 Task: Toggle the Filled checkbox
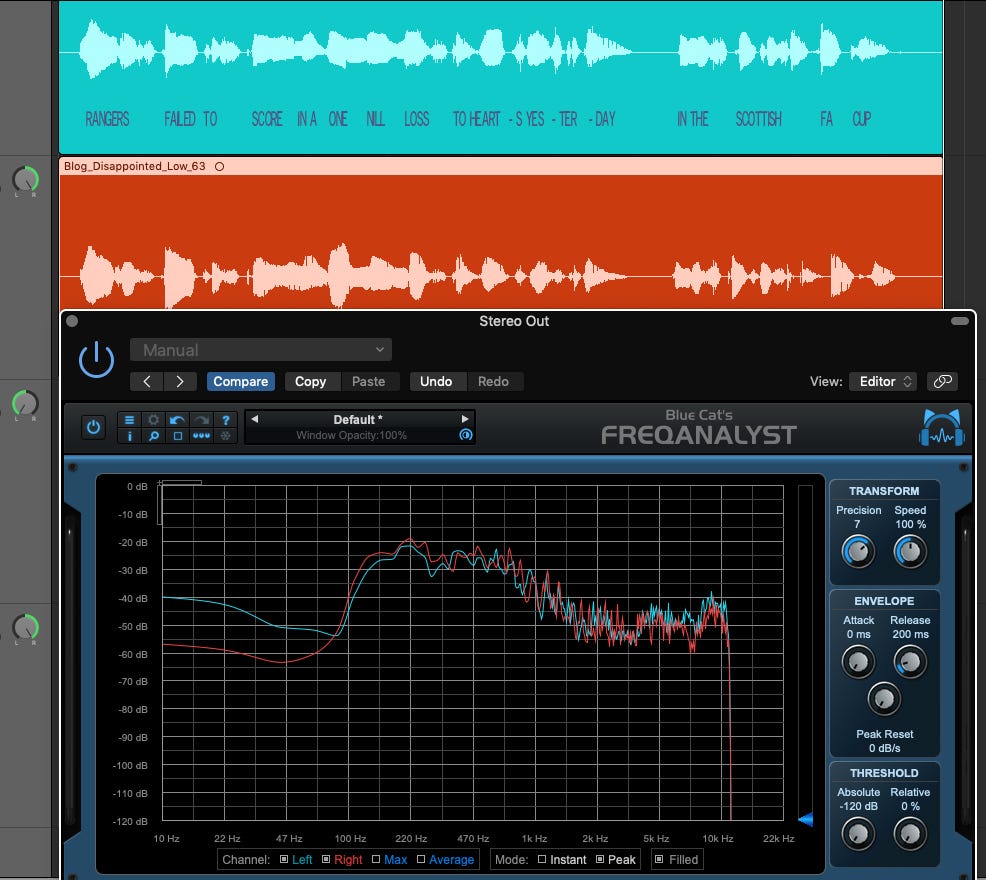click(659, 859)
